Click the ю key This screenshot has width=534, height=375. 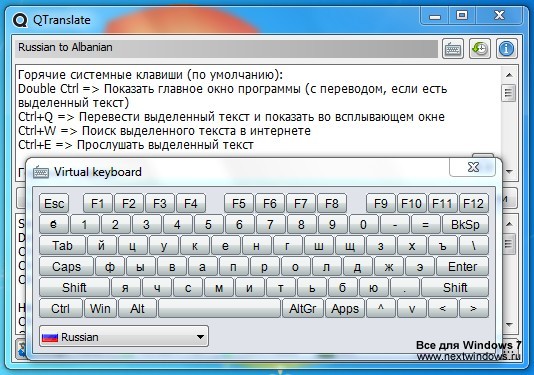click(x=374, y=287)
